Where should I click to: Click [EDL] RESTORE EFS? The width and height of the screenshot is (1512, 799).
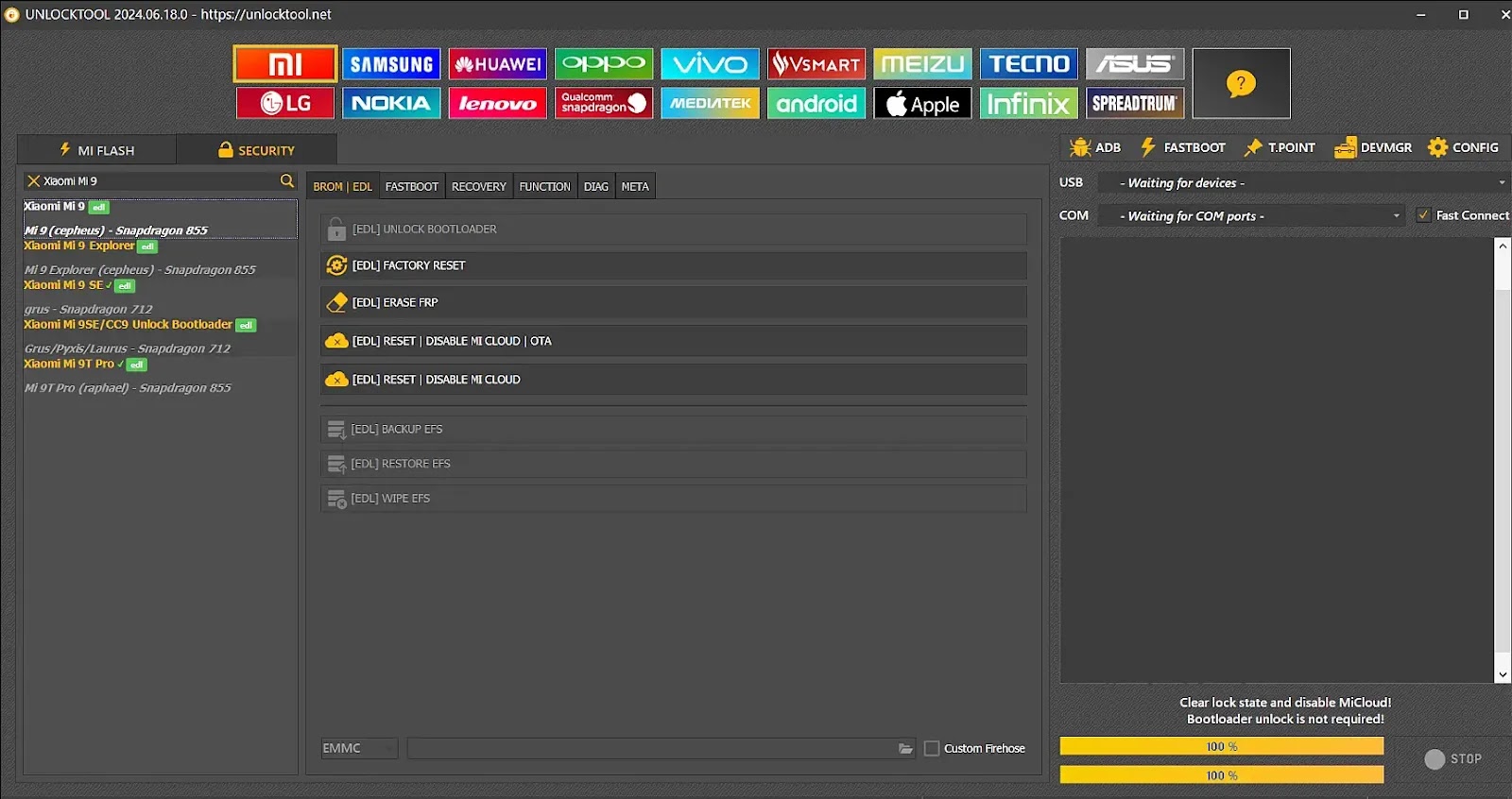tap(674, 464)
